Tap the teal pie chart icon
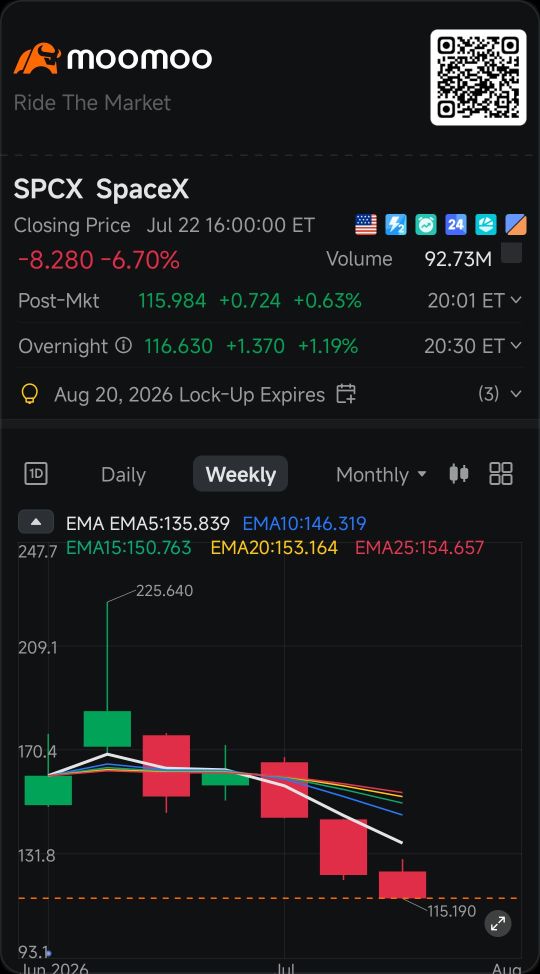Screen dimensions: 540x974 [x=486, y=224]
